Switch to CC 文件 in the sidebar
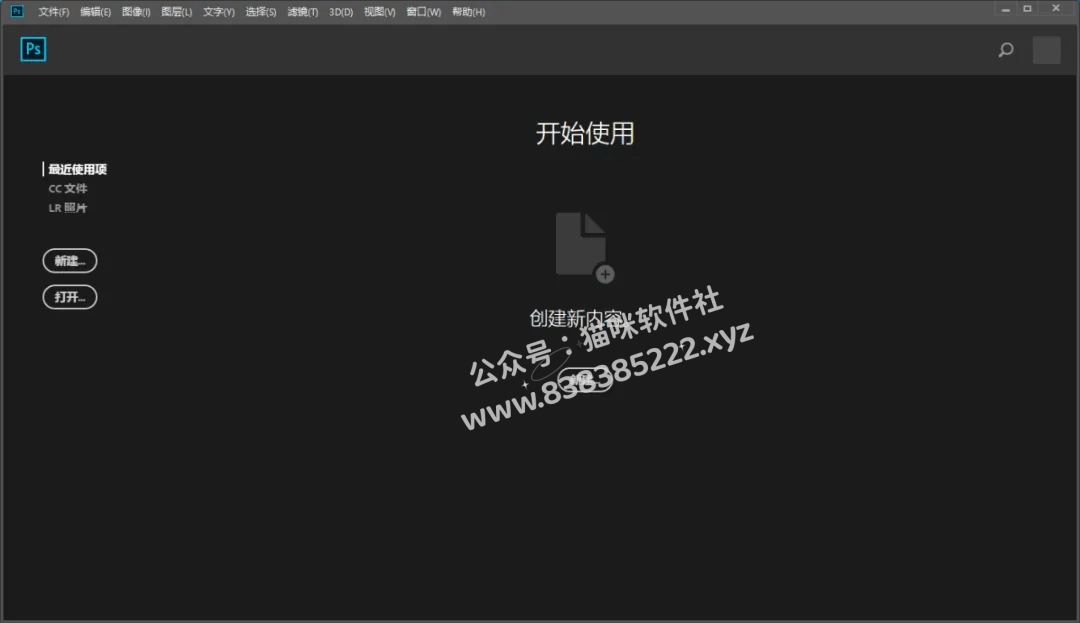Screen dimensions: 1080x623 tap(68, 189)
